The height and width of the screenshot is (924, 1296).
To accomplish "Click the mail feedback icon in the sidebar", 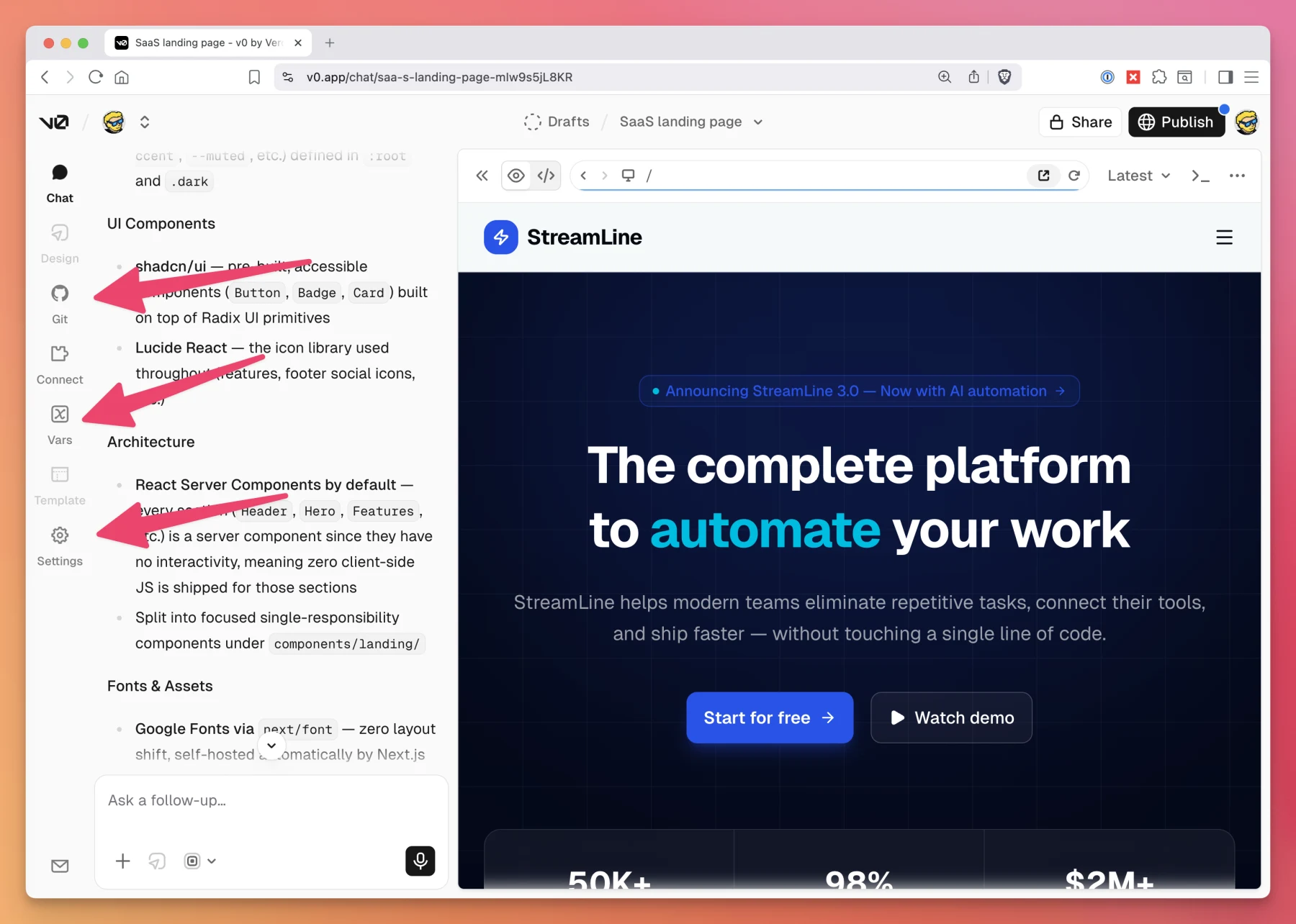I will click(x=60, y=866).
